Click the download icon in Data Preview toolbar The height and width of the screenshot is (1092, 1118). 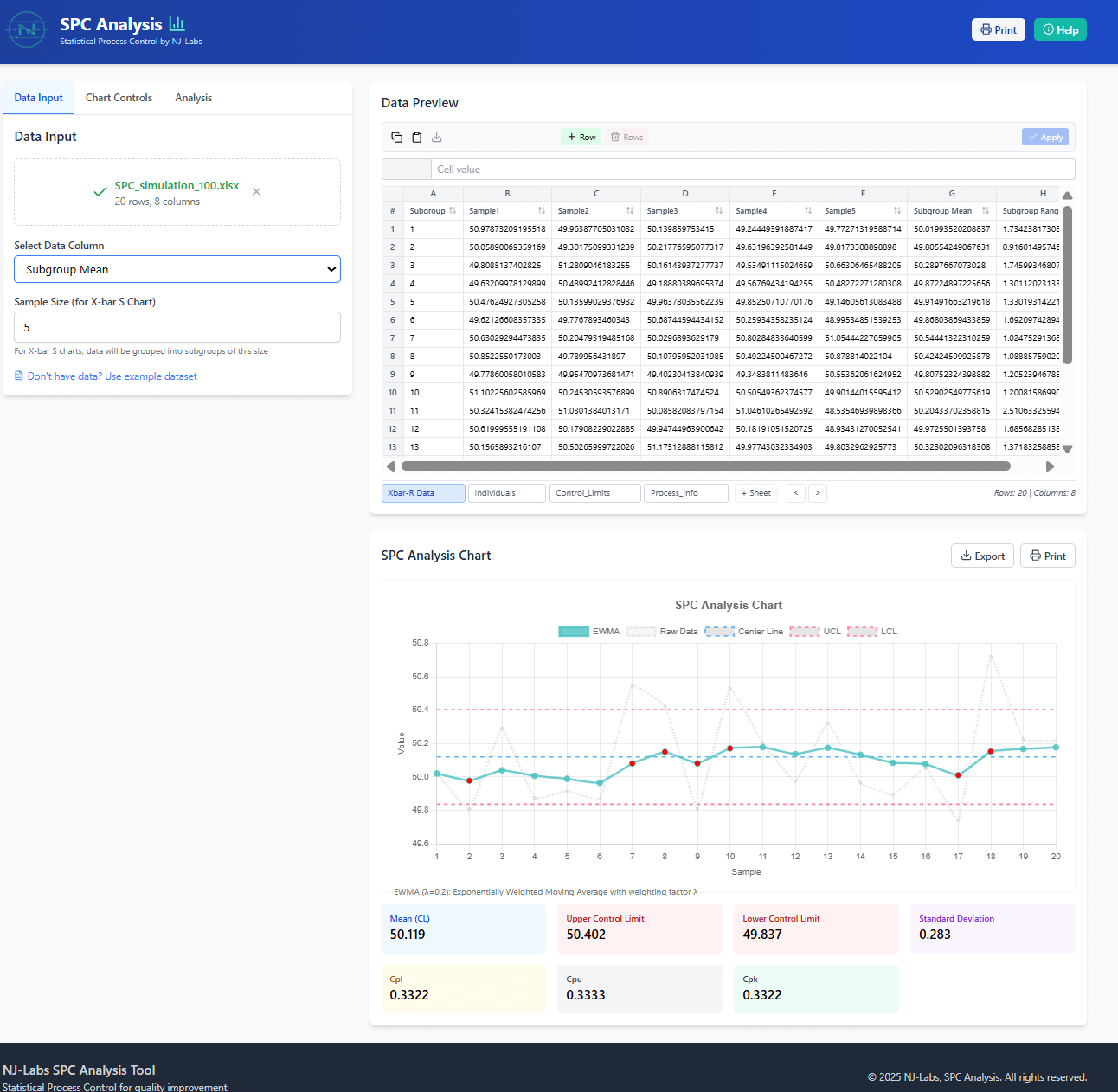tap(437, 138)
